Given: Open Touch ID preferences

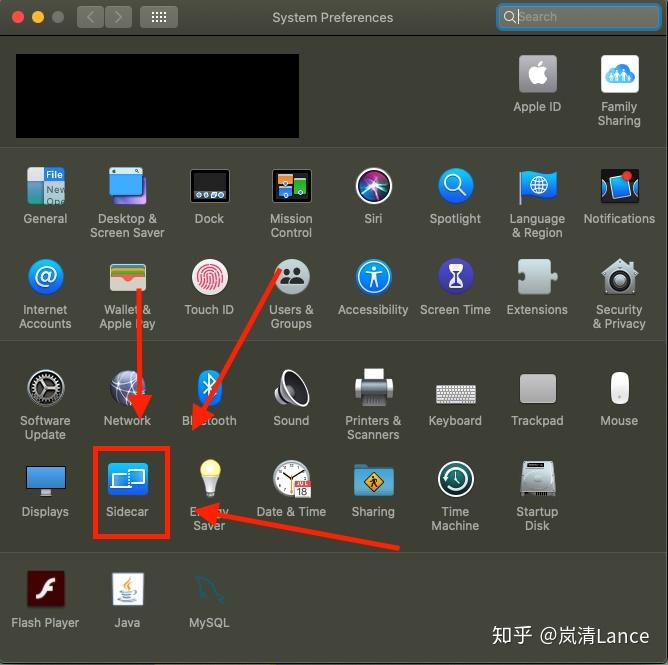Looking at the screenshot, I should [210, 277].
